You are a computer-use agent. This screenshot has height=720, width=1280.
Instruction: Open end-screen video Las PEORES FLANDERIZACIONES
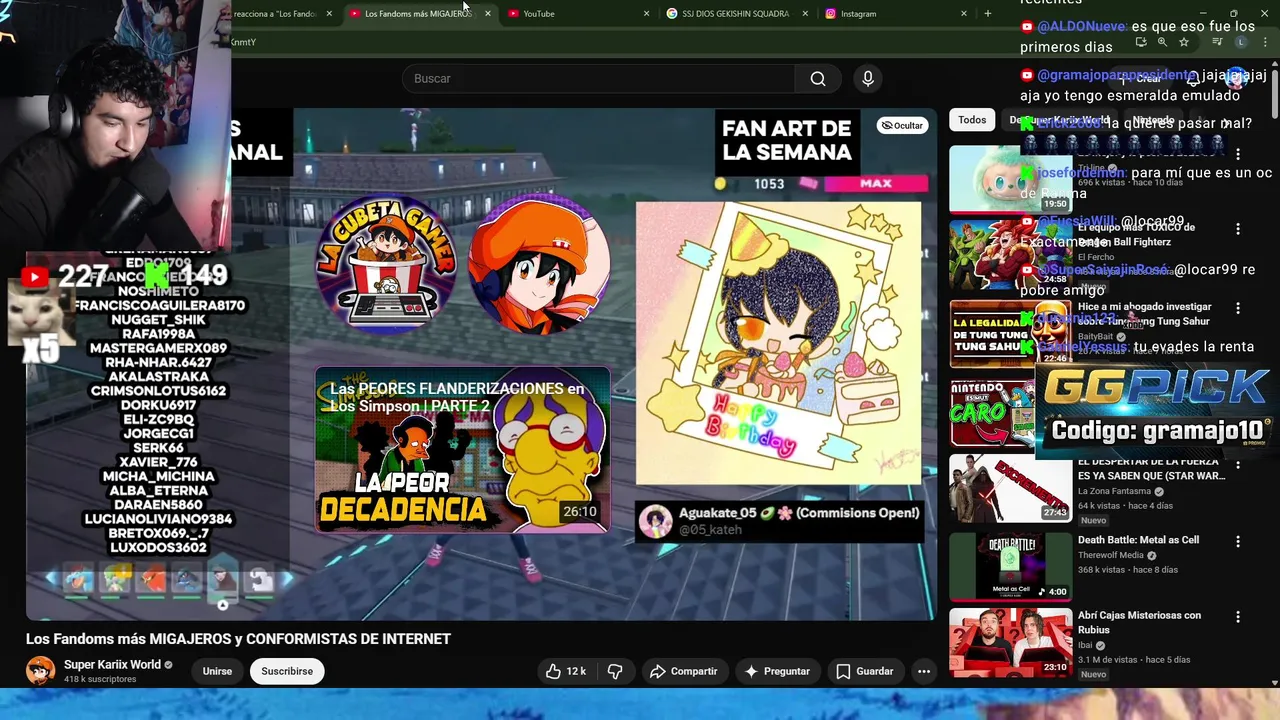pos(462,450)
